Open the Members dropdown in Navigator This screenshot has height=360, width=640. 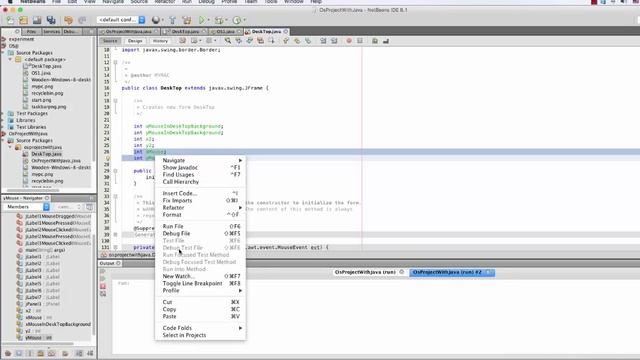click(46, 207)
